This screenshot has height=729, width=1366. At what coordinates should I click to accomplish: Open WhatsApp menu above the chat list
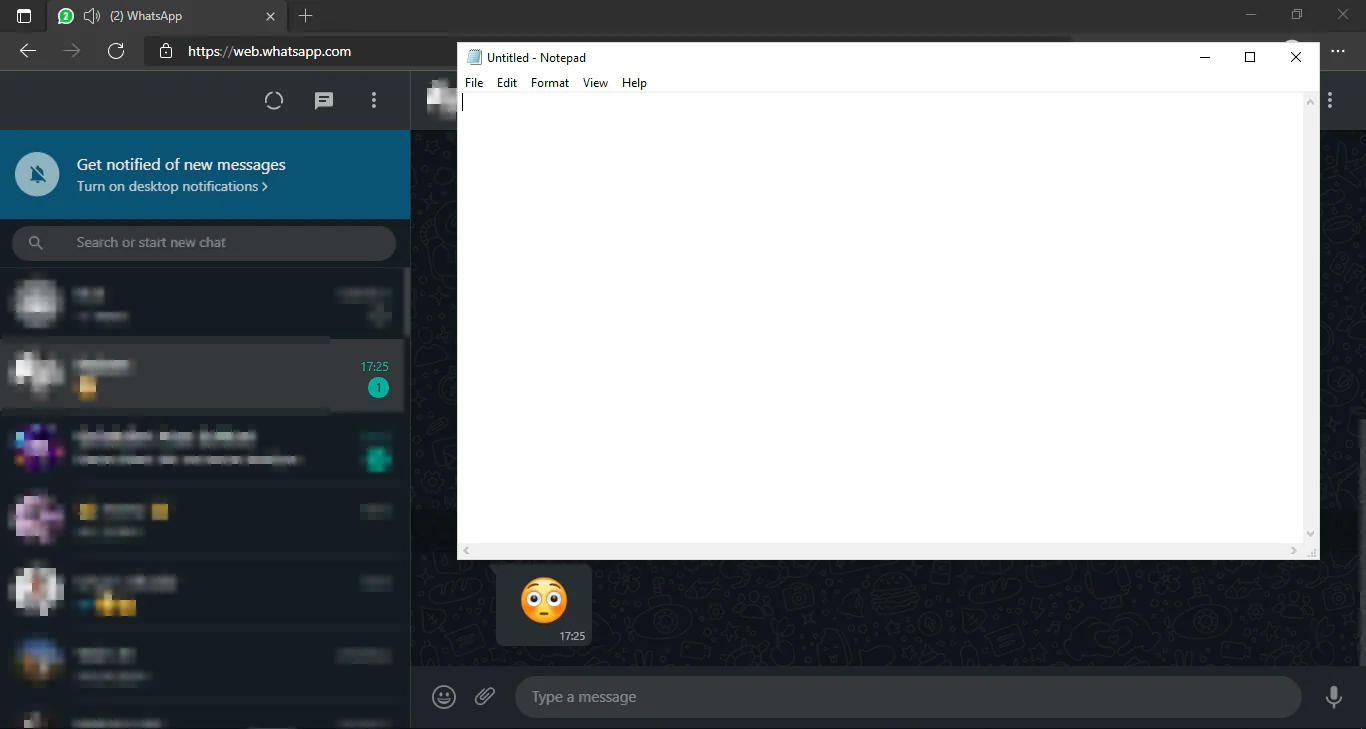pos(374,100)
